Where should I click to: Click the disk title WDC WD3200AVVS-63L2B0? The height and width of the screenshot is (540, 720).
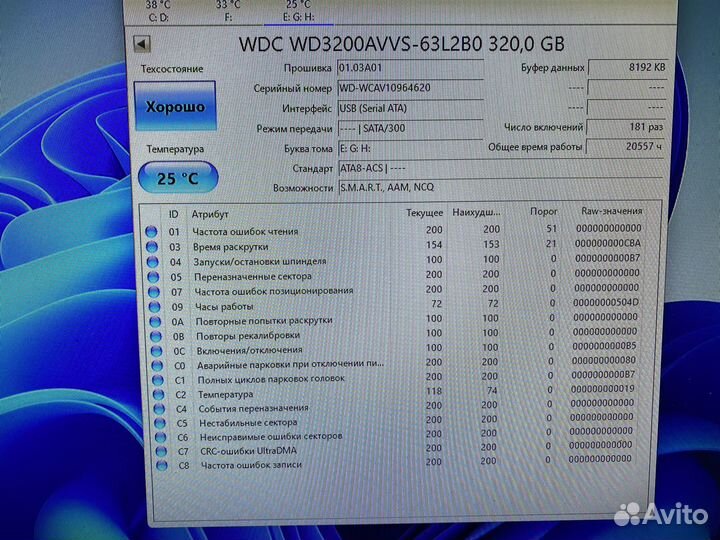(360, 45)
